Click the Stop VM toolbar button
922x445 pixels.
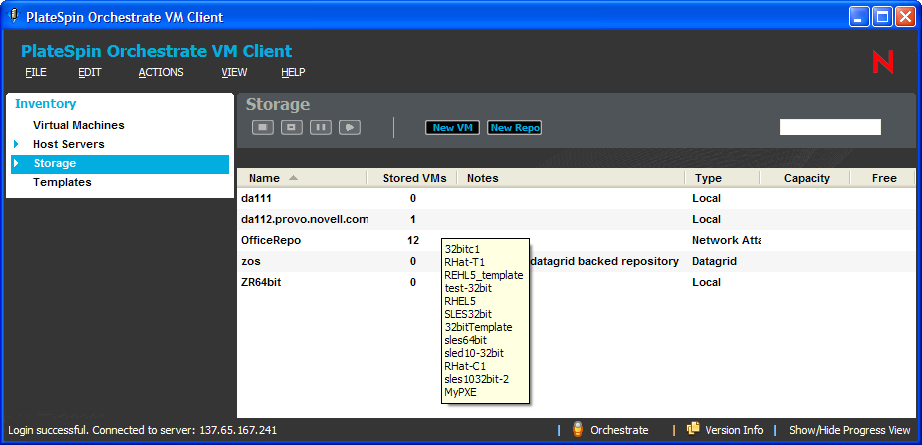coord(263,127)
